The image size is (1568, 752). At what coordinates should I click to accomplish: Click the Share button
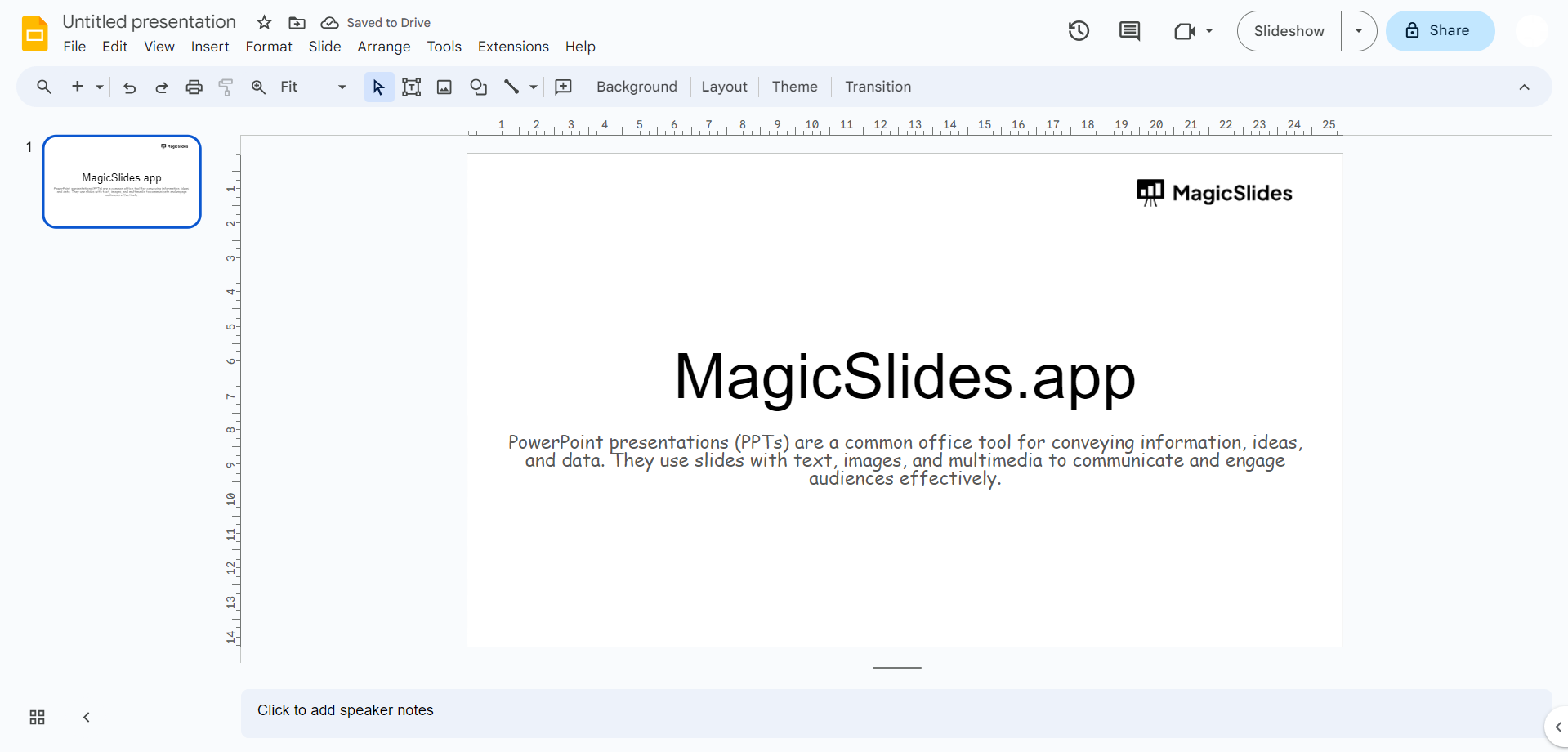click(1440, 31)
